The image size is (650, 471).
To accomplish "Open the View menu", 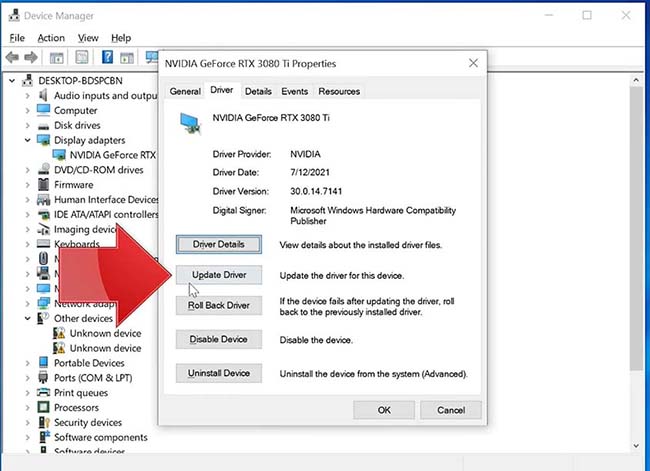I will click(x=88, y=38).
